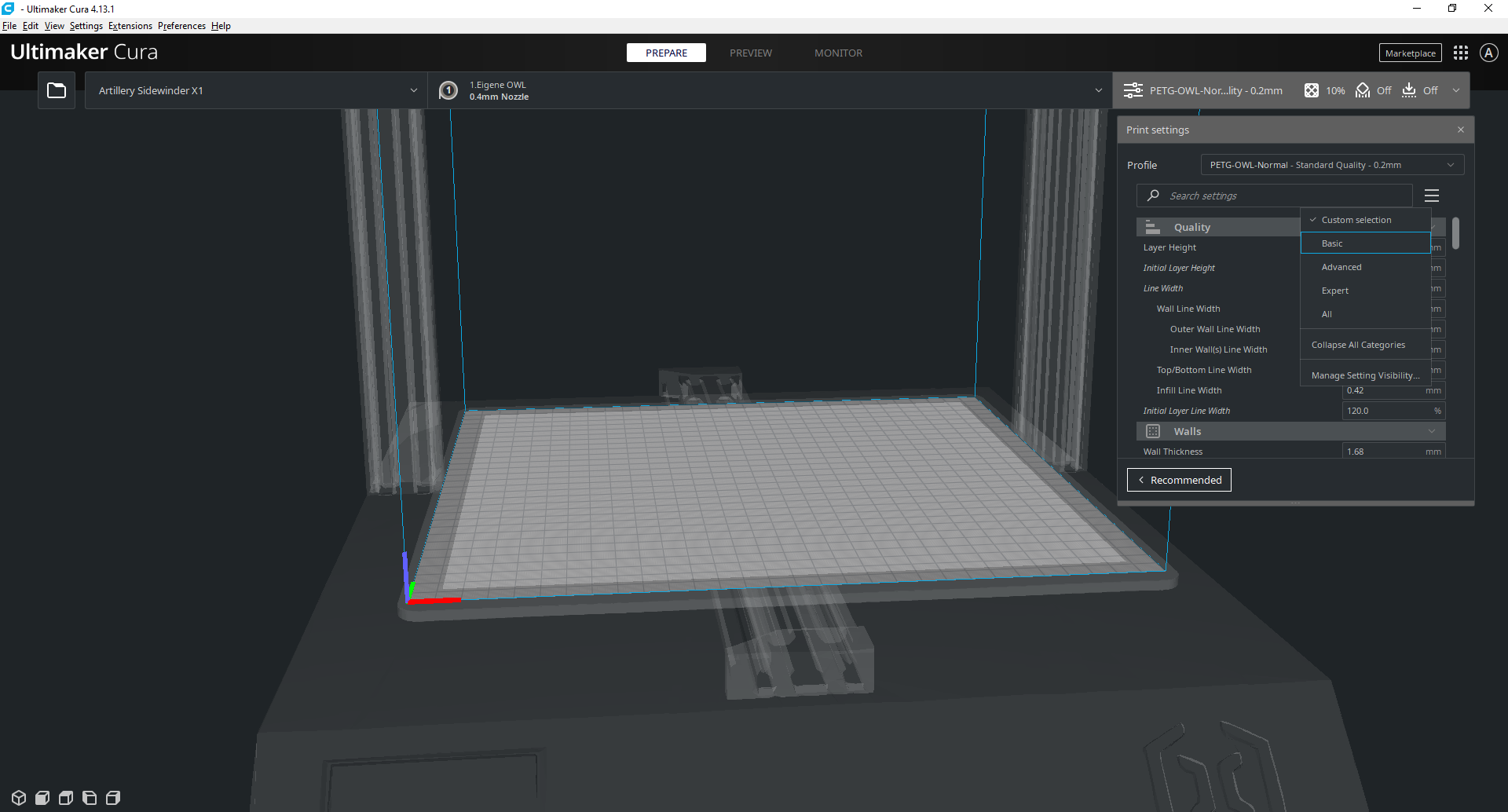1508x812 pixels.
Task: Click the infill percentage icon
Action: point(1312,90)
